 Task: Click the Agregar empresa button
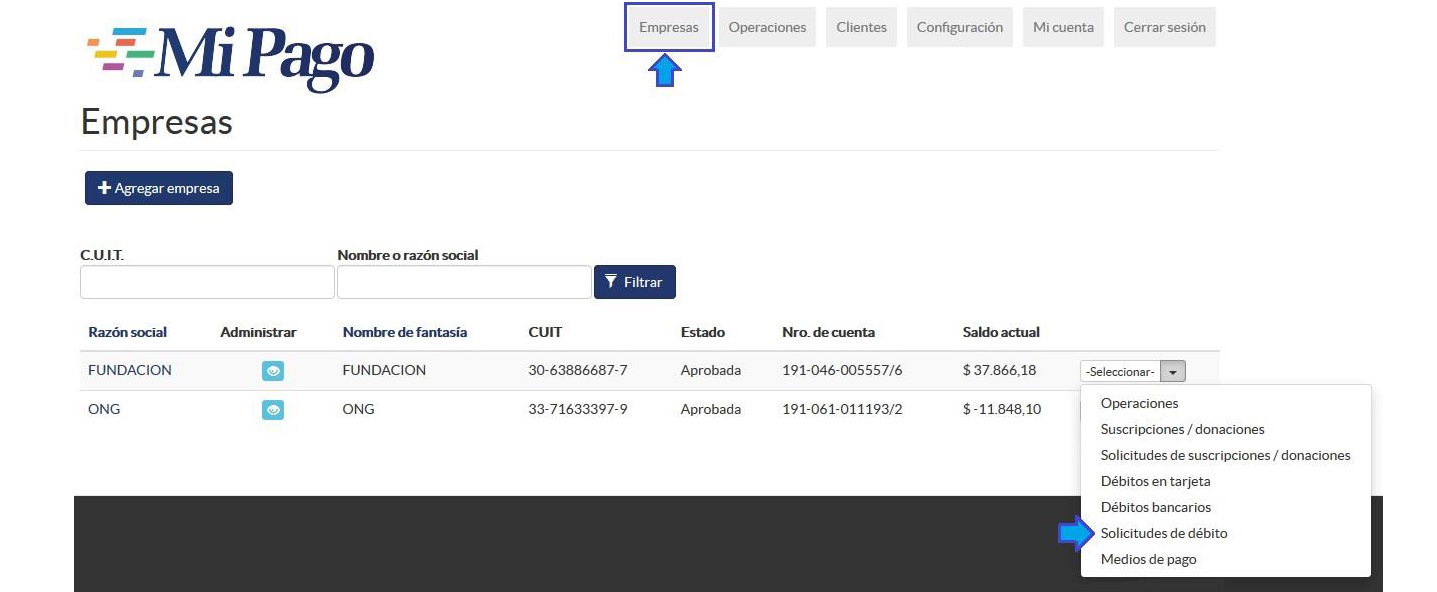coord(159,188)
